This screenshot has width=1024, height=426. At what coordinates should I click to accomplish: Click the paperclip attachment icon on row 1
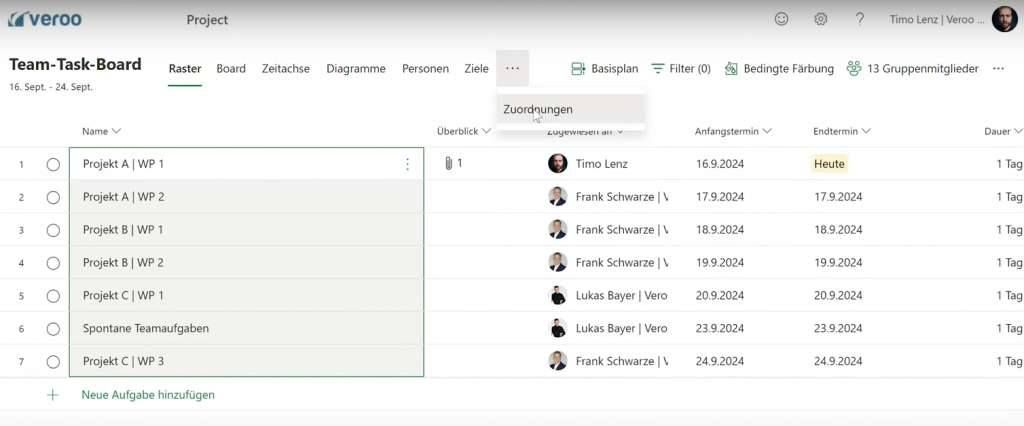pyautogui.click(x=449, y=163)
